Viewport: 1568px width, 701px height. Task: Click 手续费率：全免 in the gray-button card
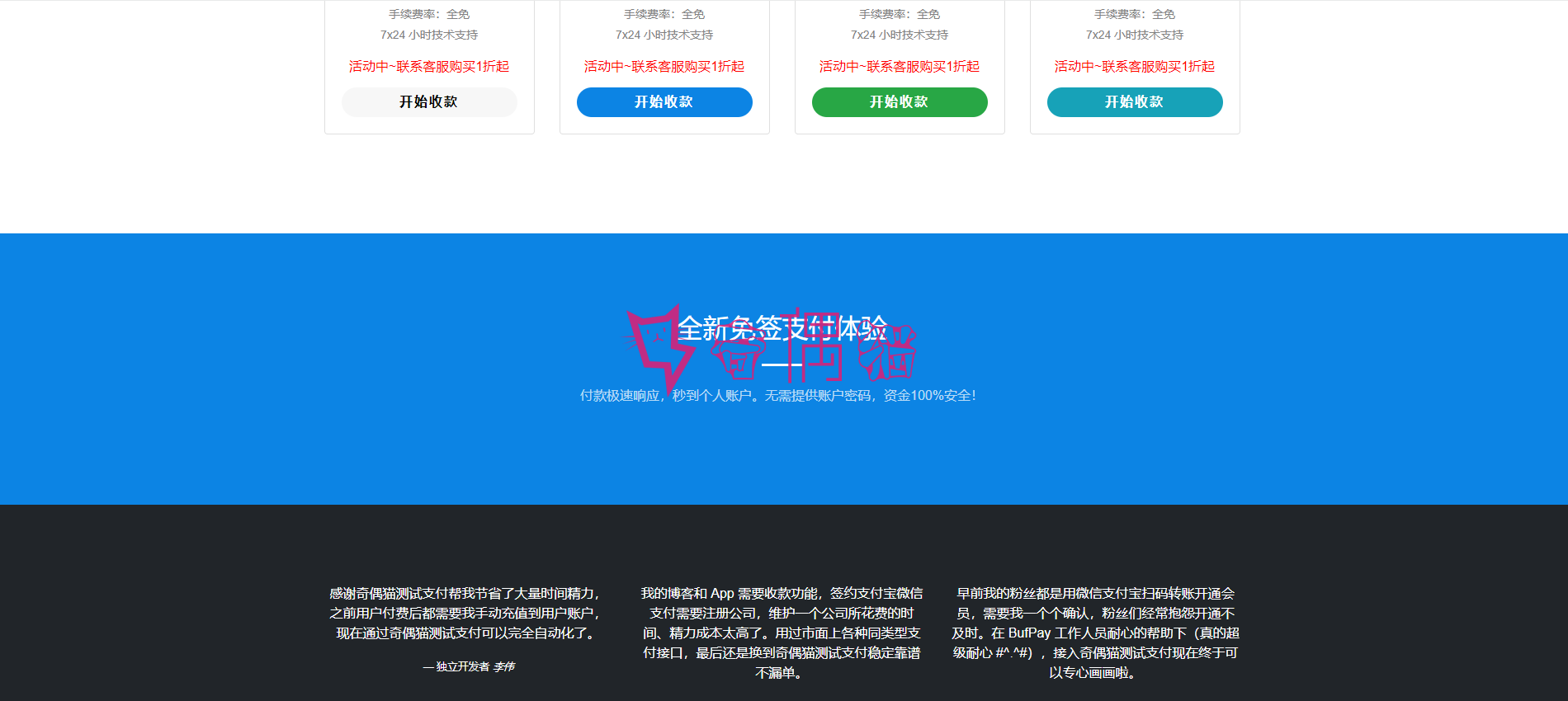(x=429, y=14)
